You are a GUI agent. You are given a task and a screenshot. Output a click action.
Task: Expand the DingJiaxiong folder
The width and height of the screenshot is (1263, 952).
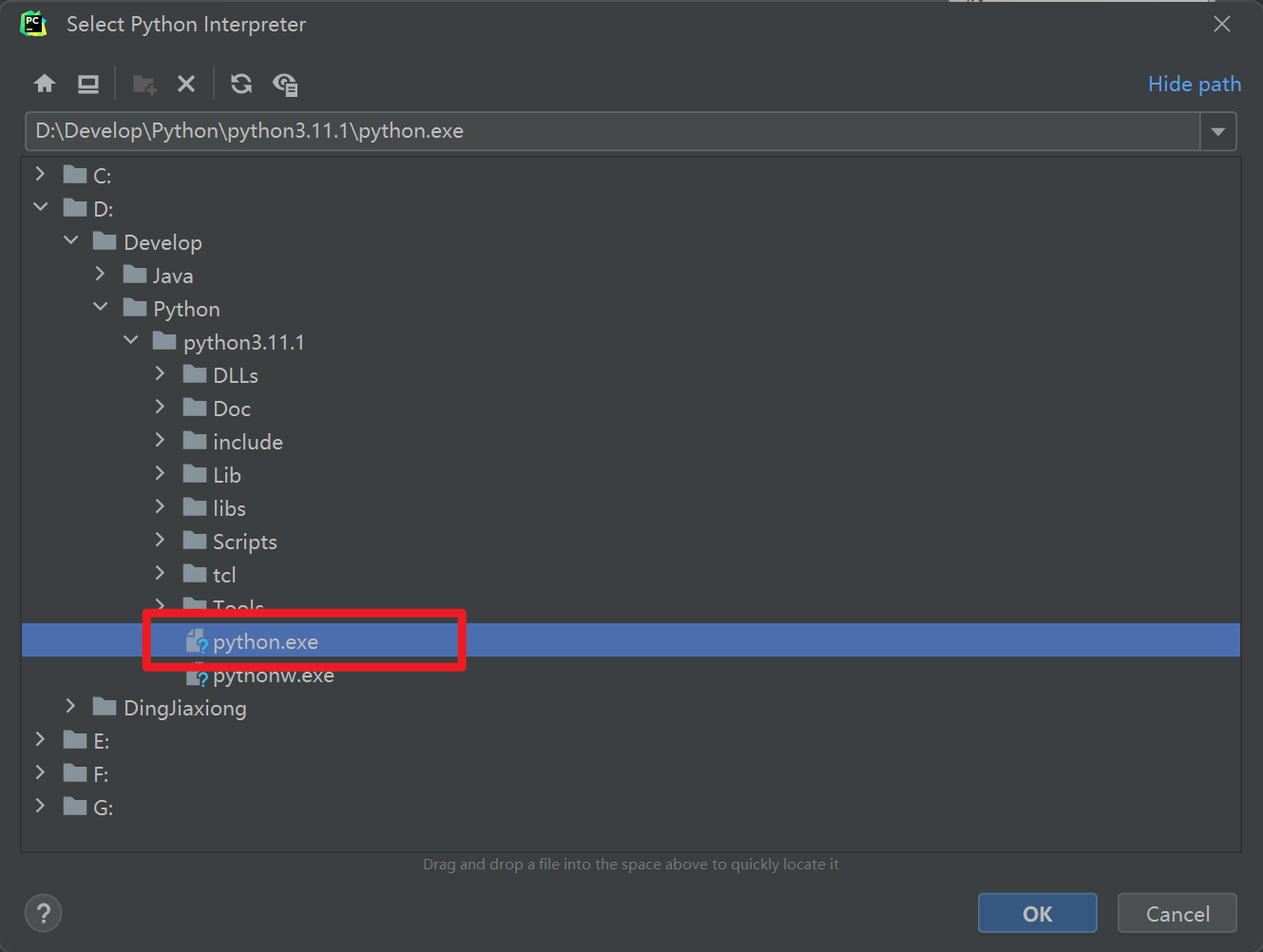click(69, 707)
